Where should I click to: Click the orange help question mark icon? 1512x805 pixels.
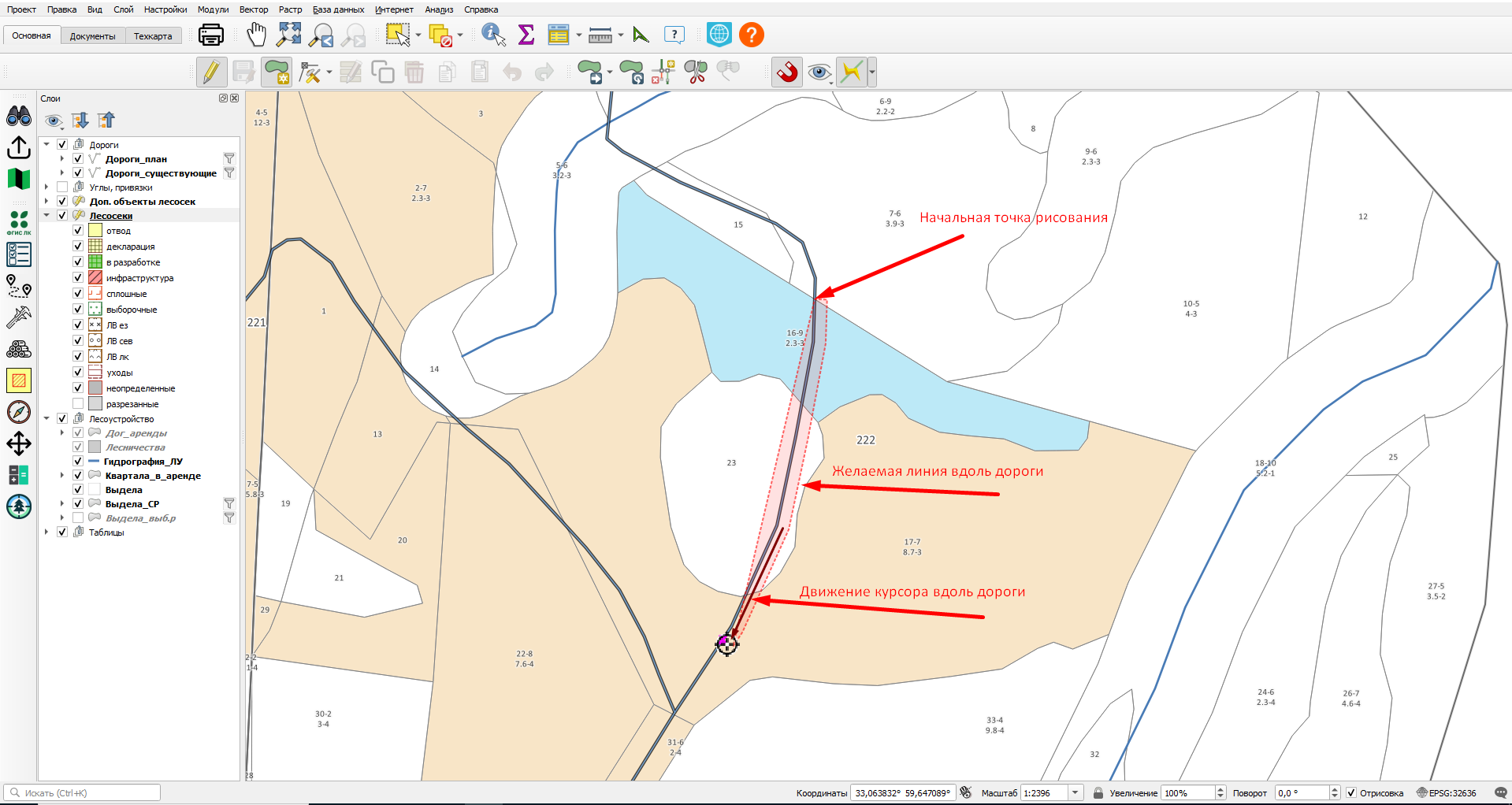(x=752, y=35)
